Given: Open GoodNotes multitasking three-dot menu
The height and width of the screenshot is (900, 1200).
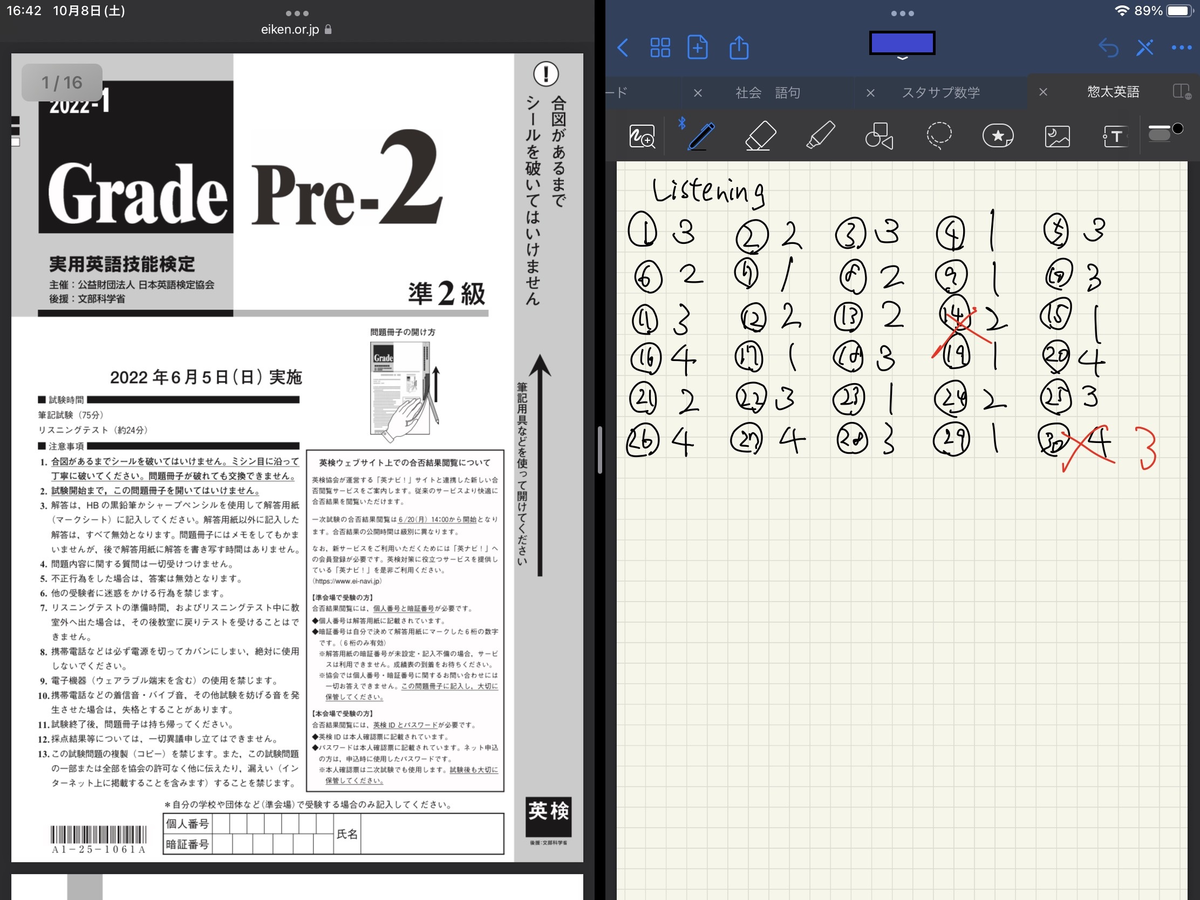Looking at the screenshot, I should point(902,13).
